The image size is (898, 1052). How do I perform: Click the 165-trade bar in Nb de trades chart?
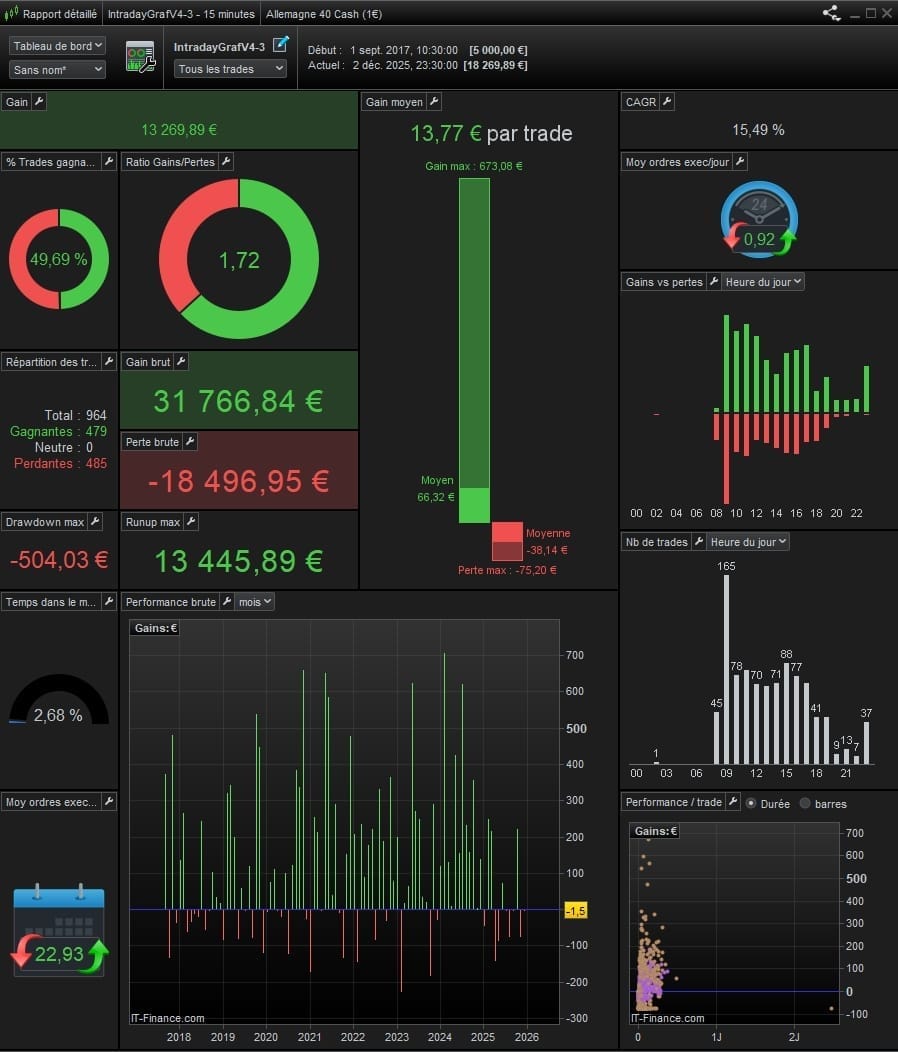click(726, 670)
